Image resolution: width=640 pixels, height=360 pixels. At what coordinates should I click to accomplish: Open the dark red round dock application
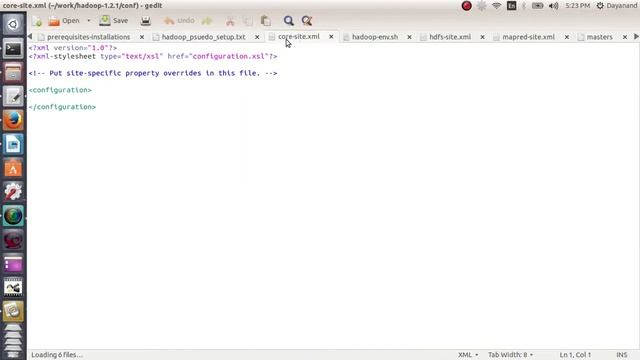13,240
